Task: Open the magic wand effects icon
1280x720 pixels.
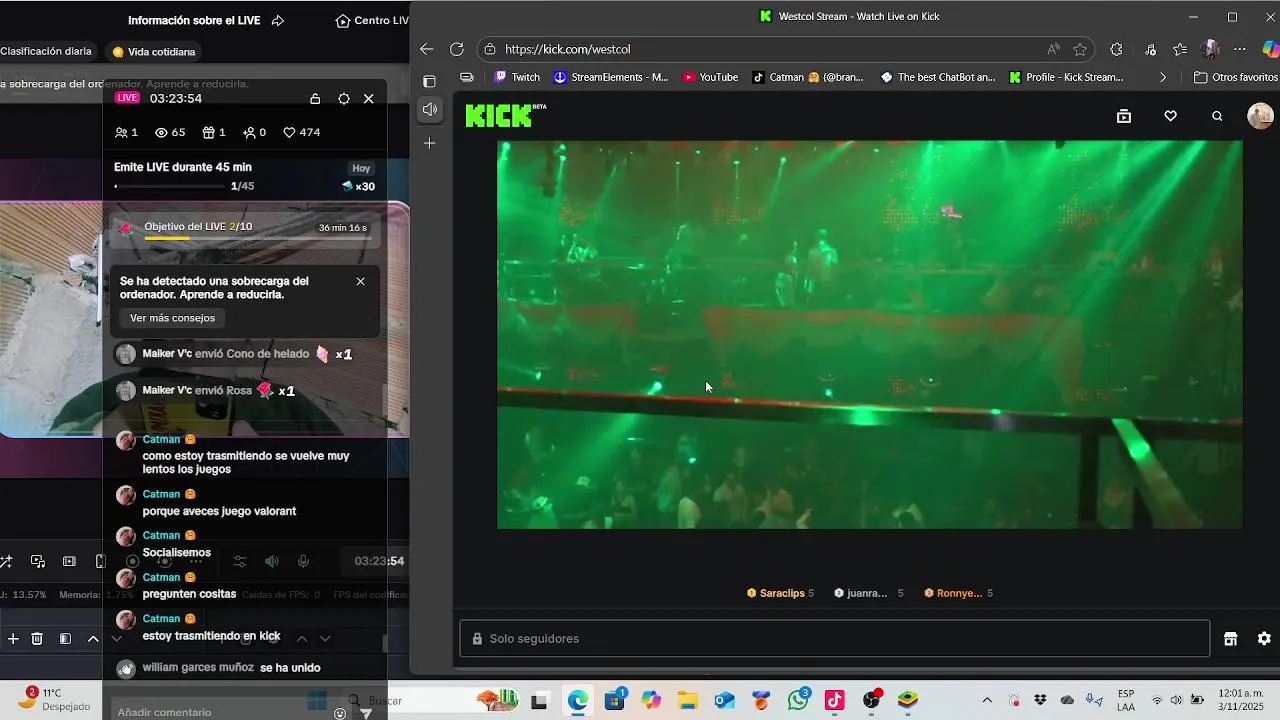Action: pos(6,561)
